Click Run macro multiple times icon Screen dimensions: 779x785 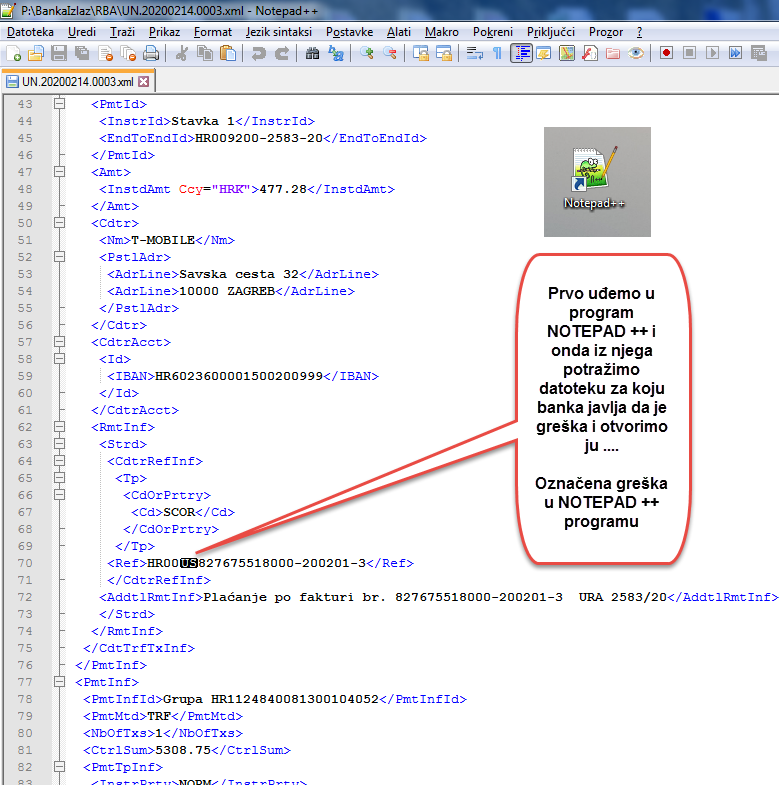point(735,53)
